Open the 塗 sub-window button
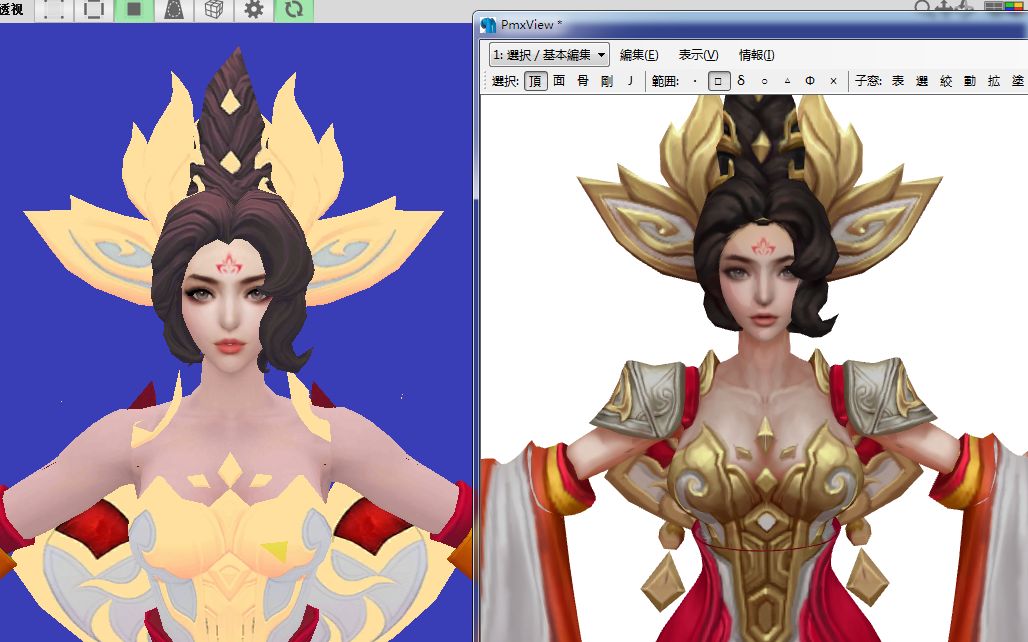Image resolution: width=1028 pixels, height=642 pixels. tap(1018, 81)
